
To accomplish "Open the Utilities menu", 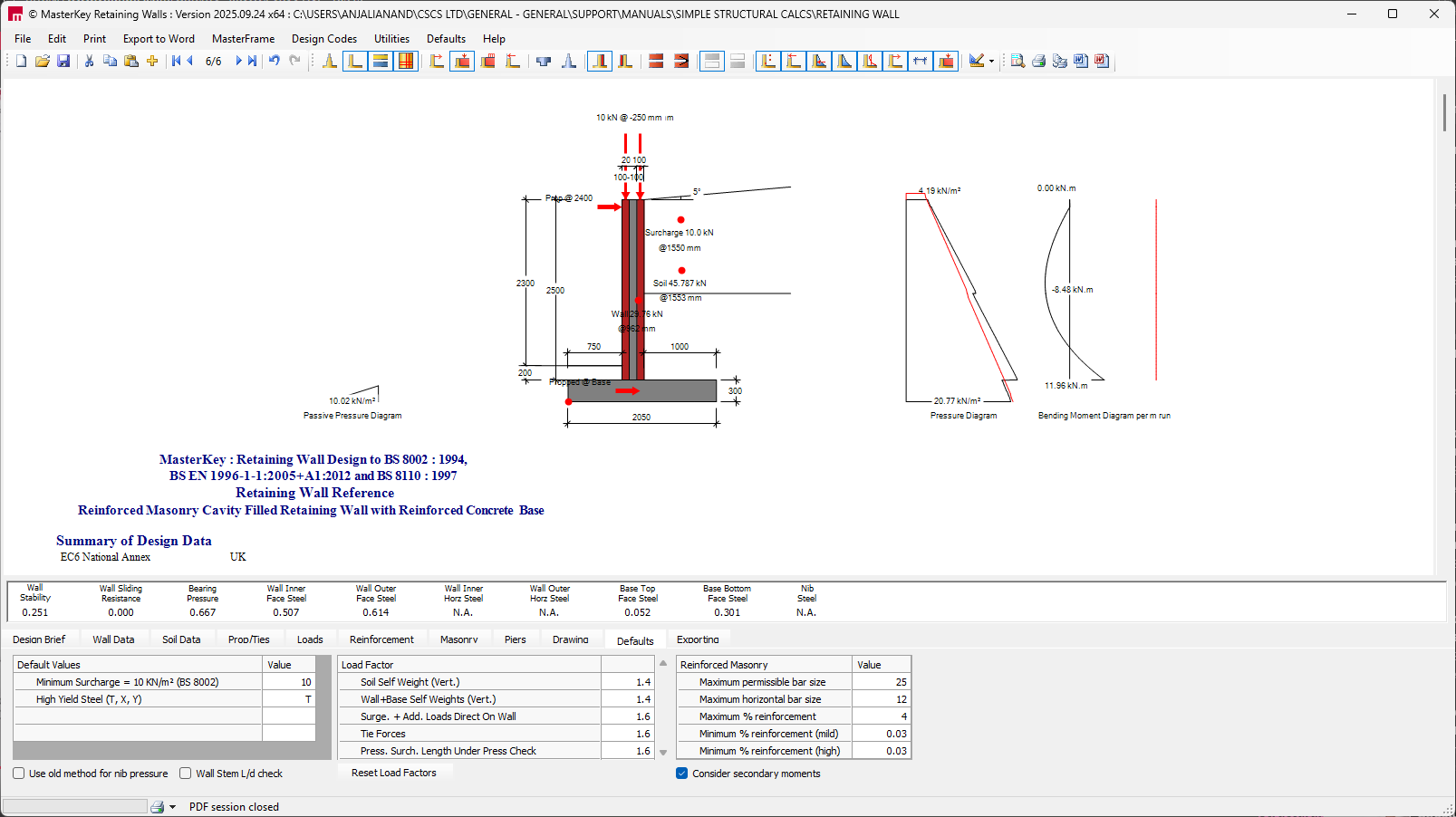I will tap(391, 39).
